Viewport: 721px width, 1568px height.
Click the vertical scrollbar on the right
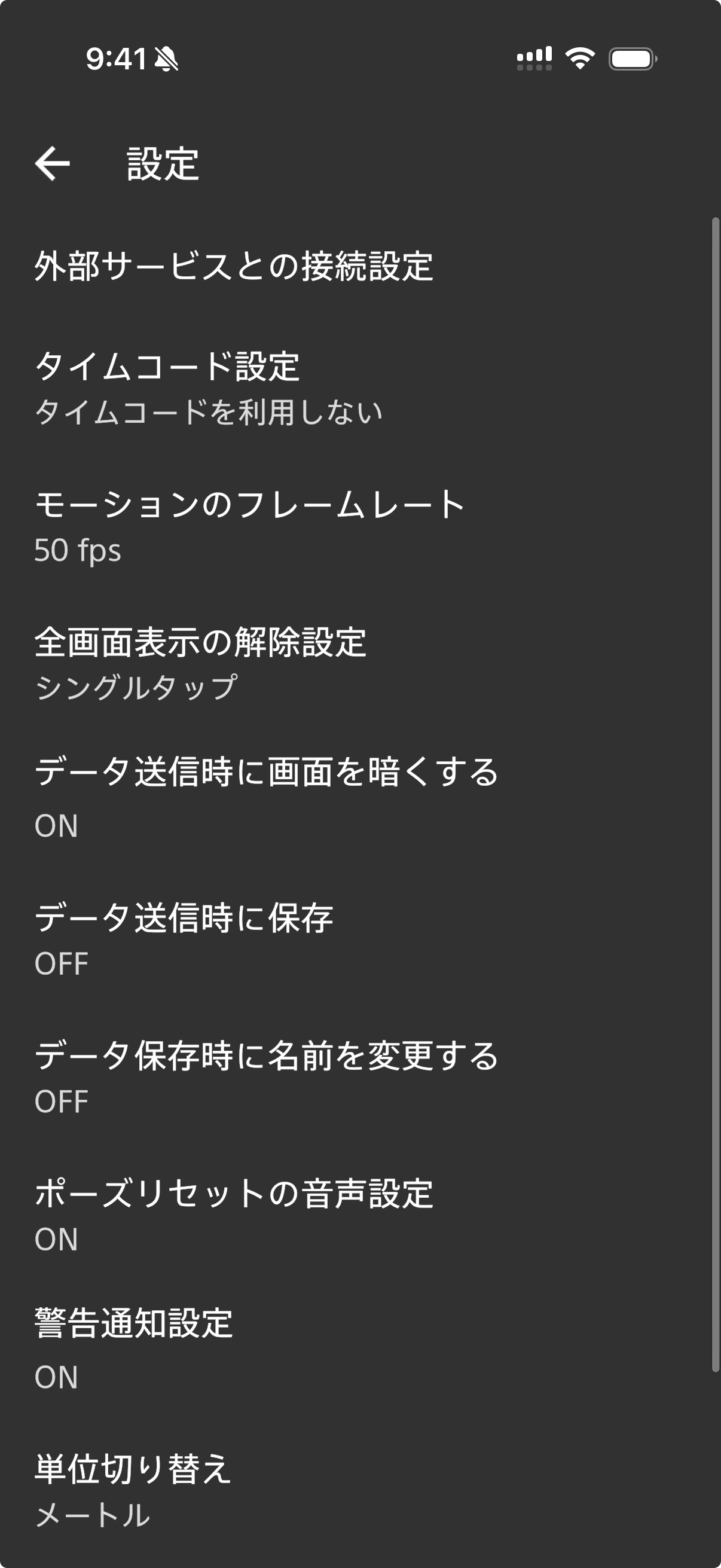tap(716, 794)
